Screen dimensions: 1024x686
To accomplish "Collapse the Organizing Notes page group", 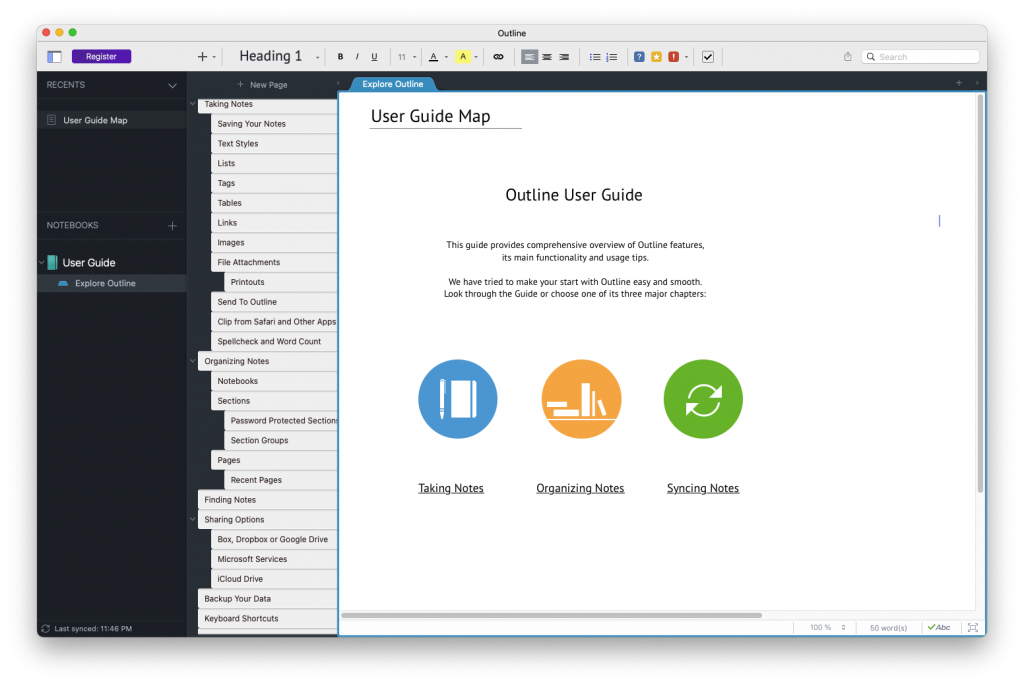I will coord(193,361).
